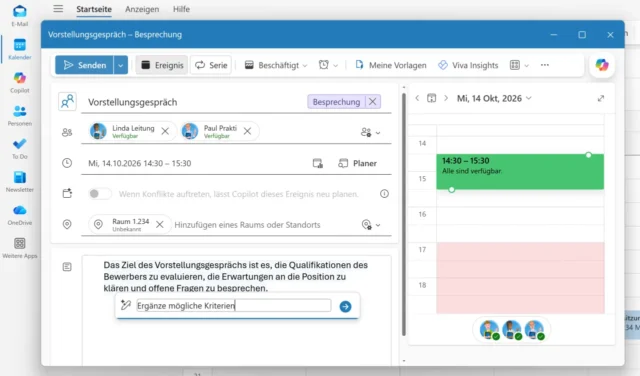The image size is (640, 376).
Task: Open the date picker Mi, 14 Okt, 2026
Action: pos(494,98)
